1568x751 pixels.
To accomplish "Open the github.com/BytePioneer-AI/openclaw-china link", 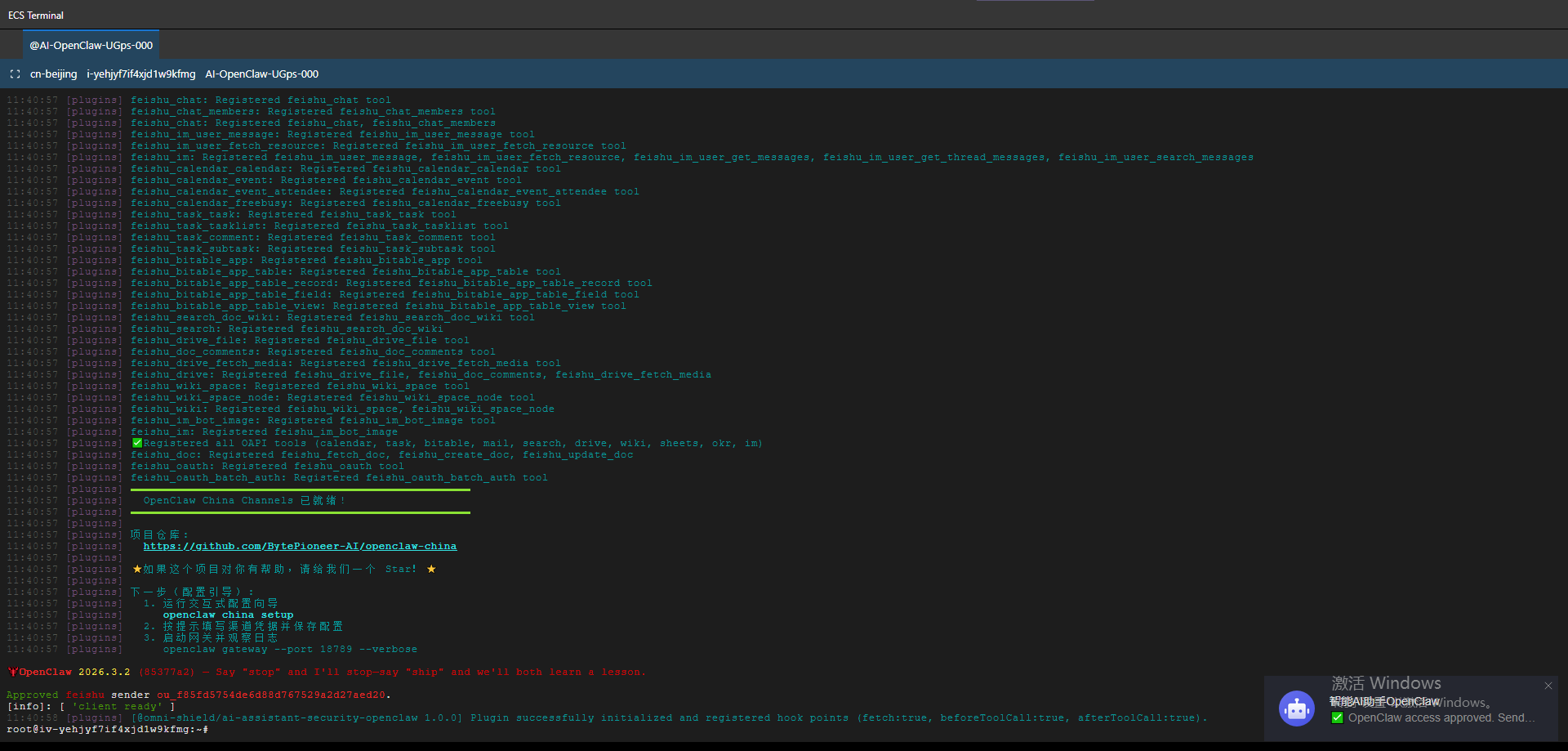I will tap(300, 547).
